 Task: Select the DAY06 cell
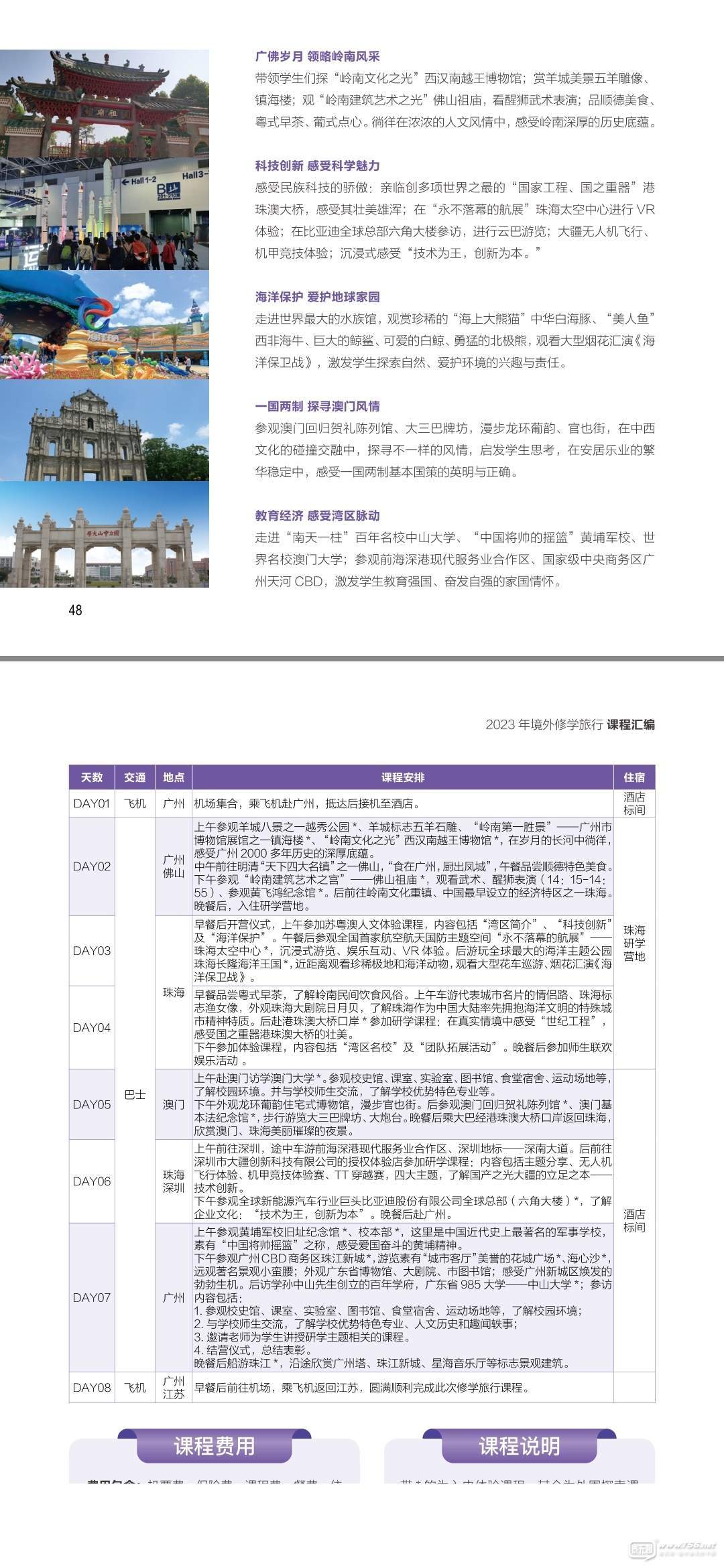tap(92, 1181)
